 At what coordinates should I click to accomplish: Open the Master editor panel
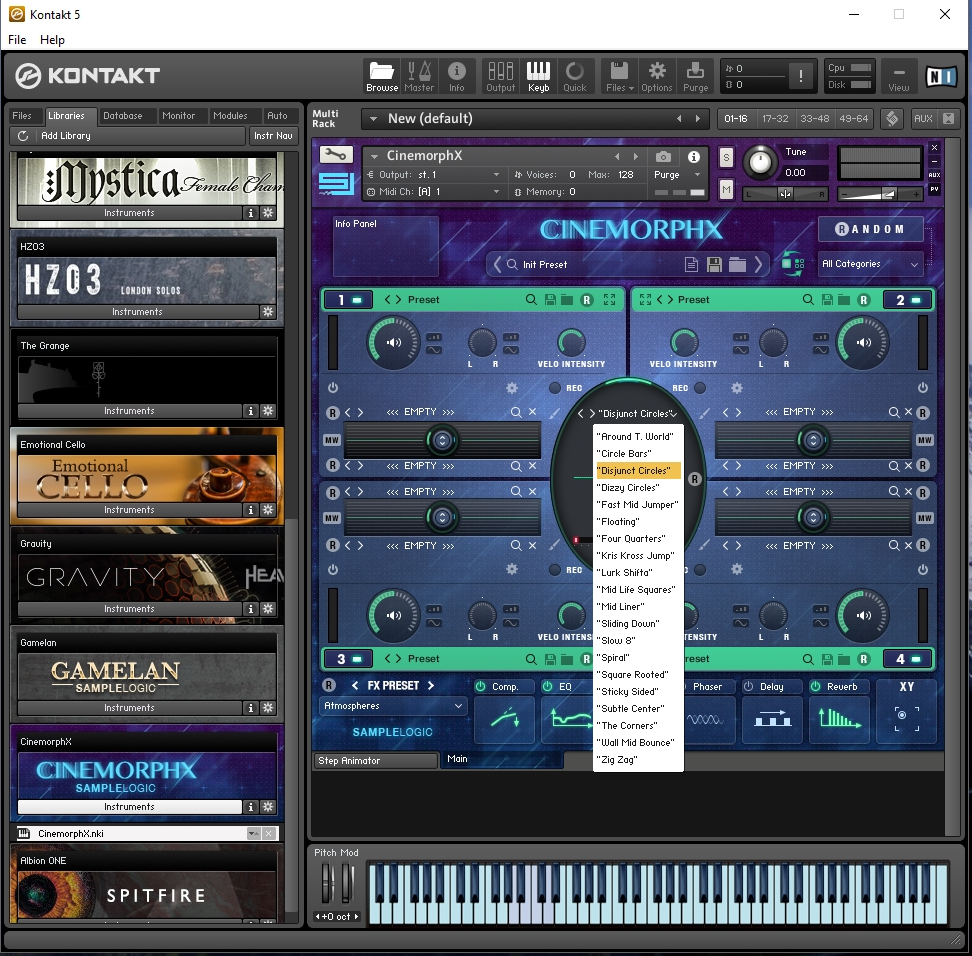419,76
